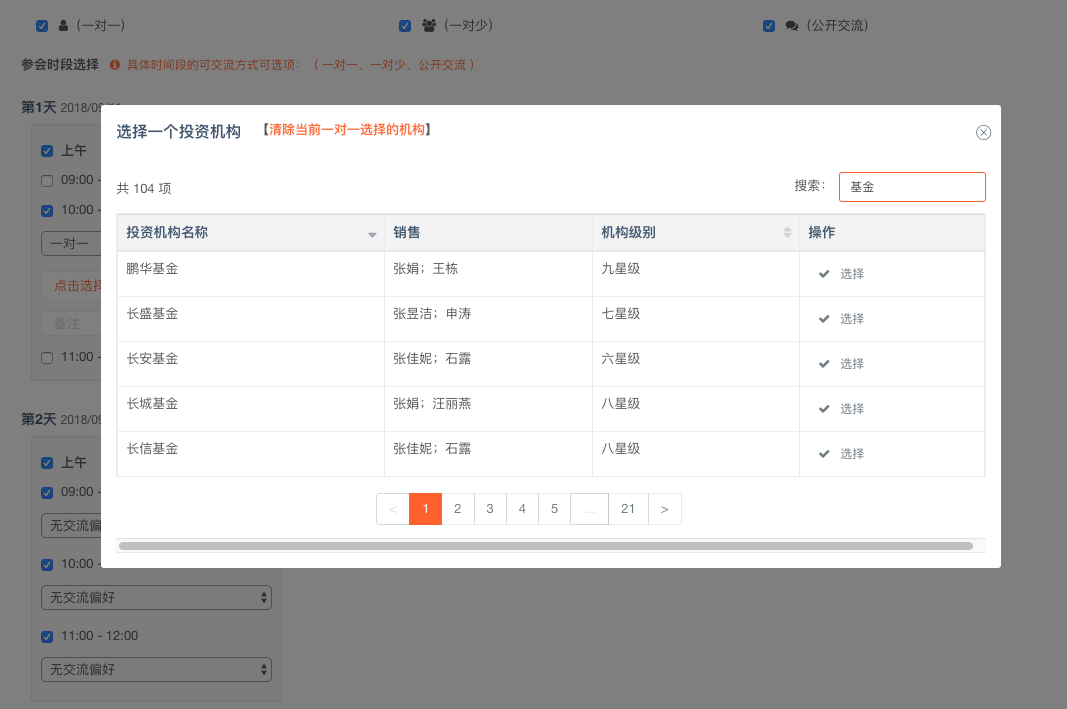
Task: Enable the day 1 09:00 time slot
Action: [47, 181]
